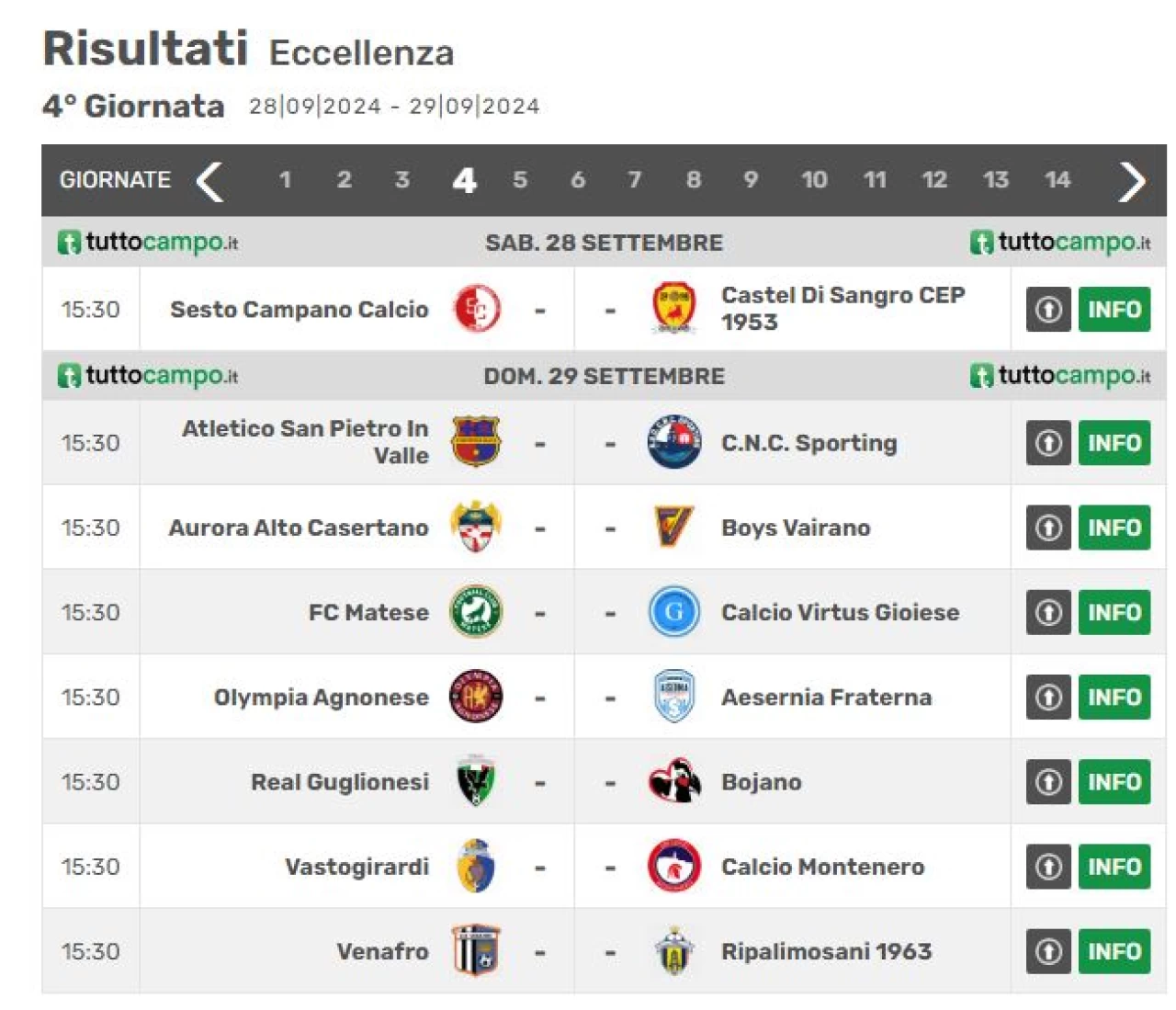This screenshot has height=1010, width=1176.
Task: Click the up-arrow icon for Vastogirardi match
Action: click(1048, 867)
